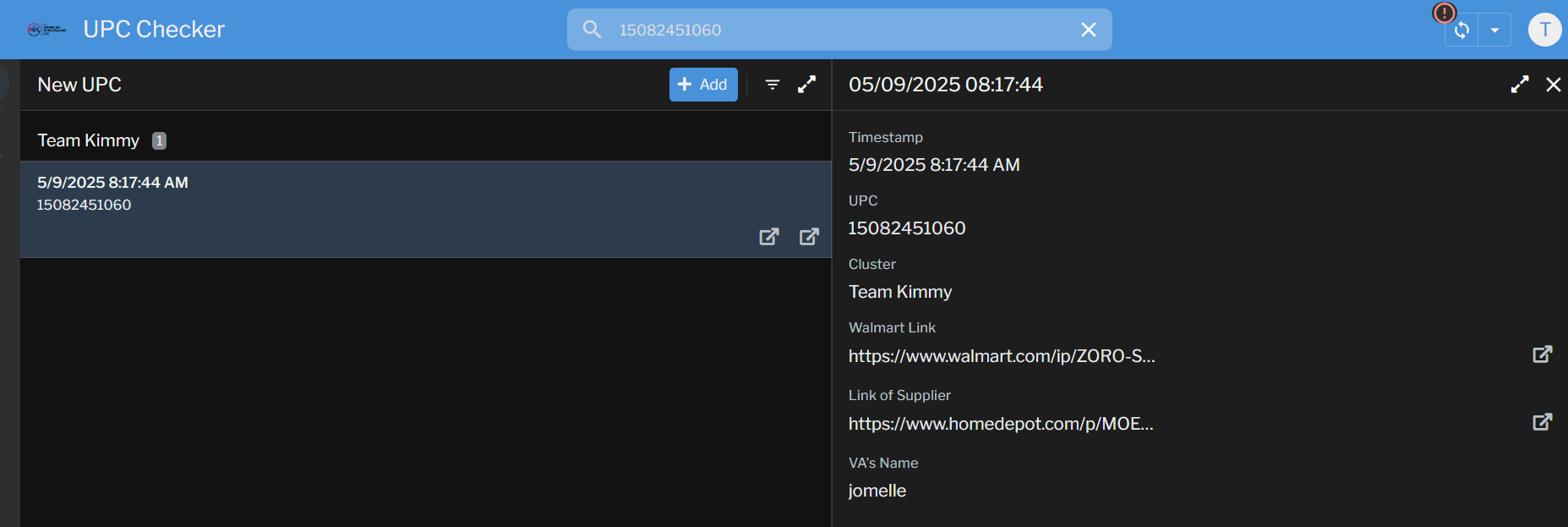
Task: Open the user avatar T menu
Action: coord(1544,30)
